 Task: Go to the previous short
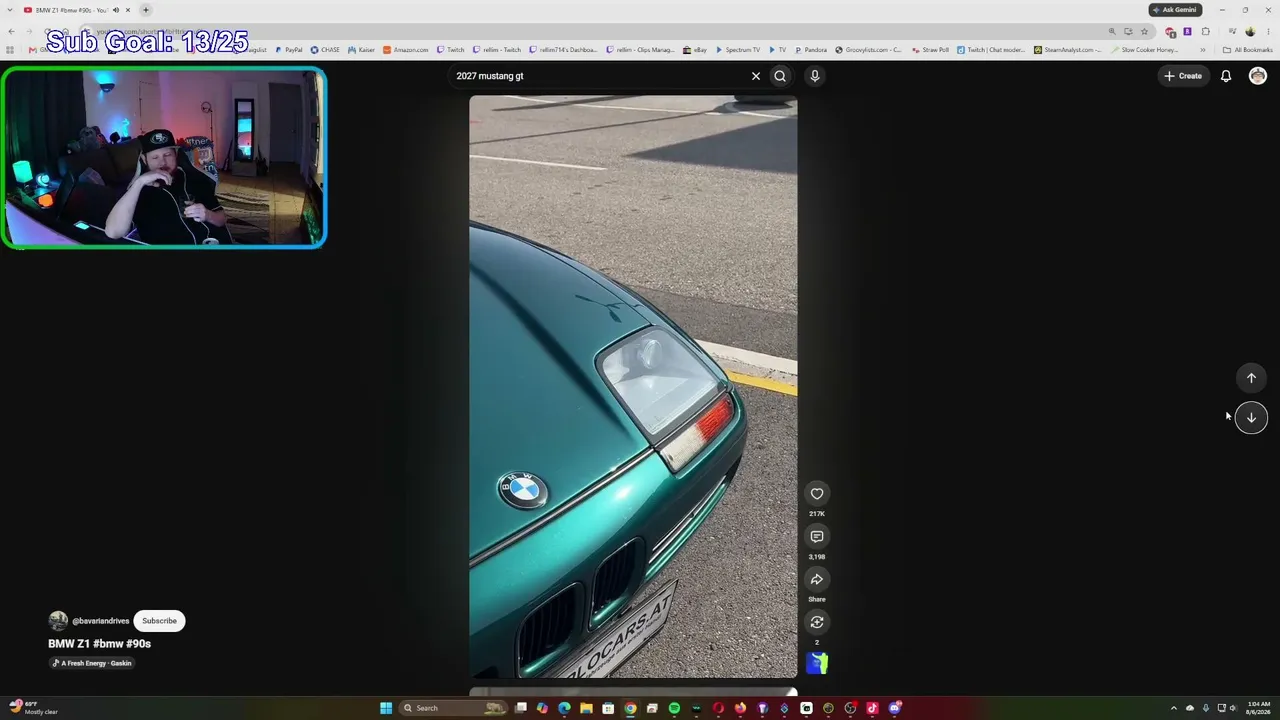(1251, 378)
